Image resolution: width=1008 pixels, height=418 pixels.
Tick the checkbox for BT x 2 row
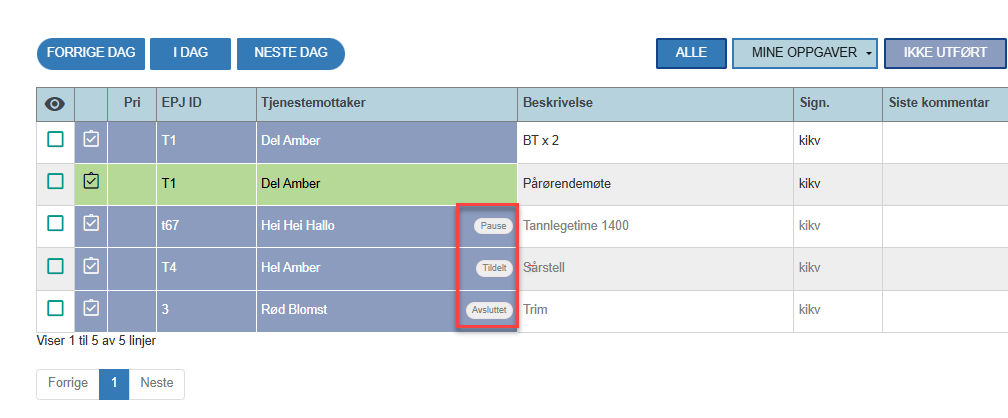click(56, 139)
